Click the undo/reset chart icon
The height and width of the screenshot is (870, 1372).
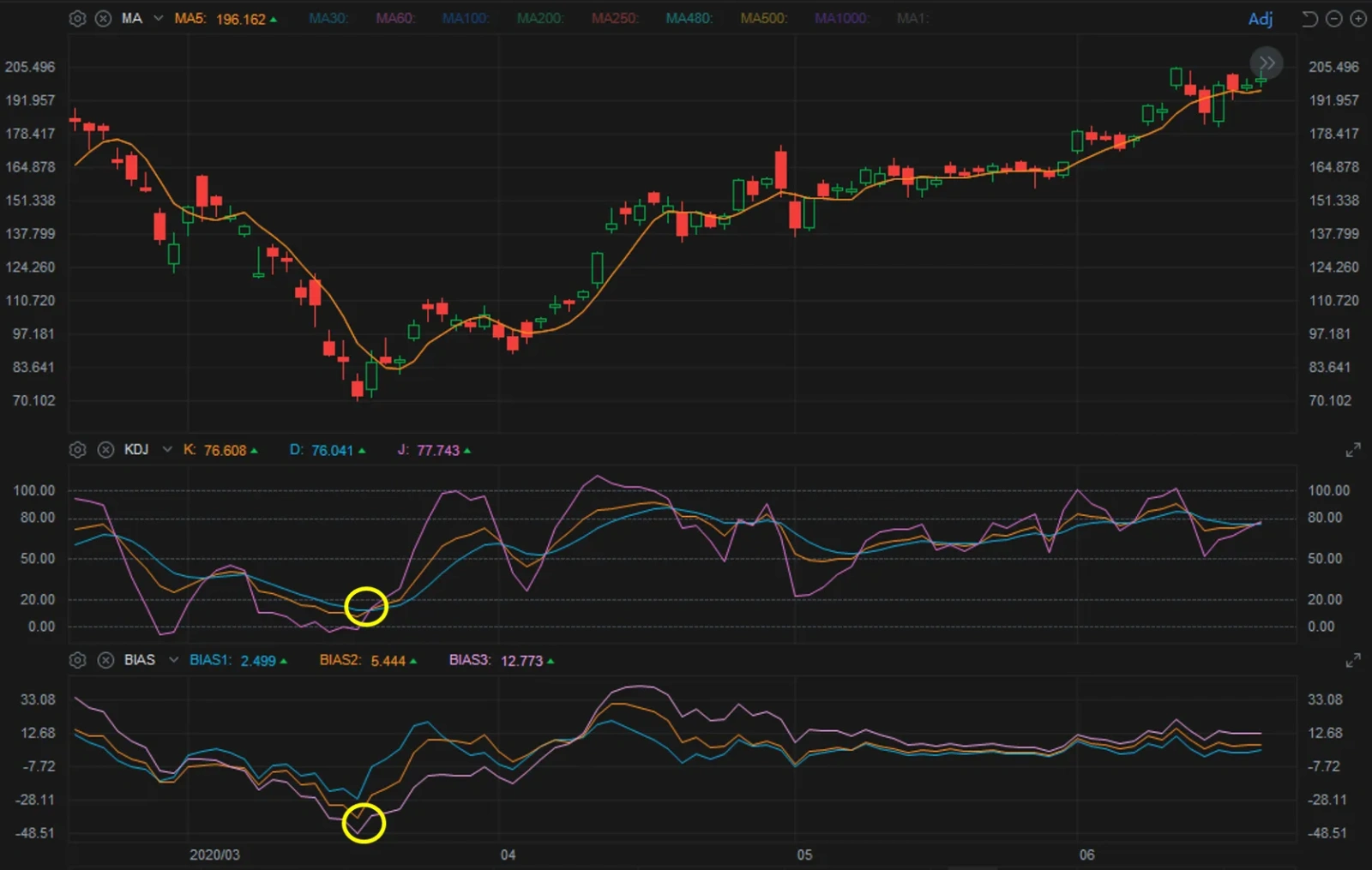coord(1309,19)
